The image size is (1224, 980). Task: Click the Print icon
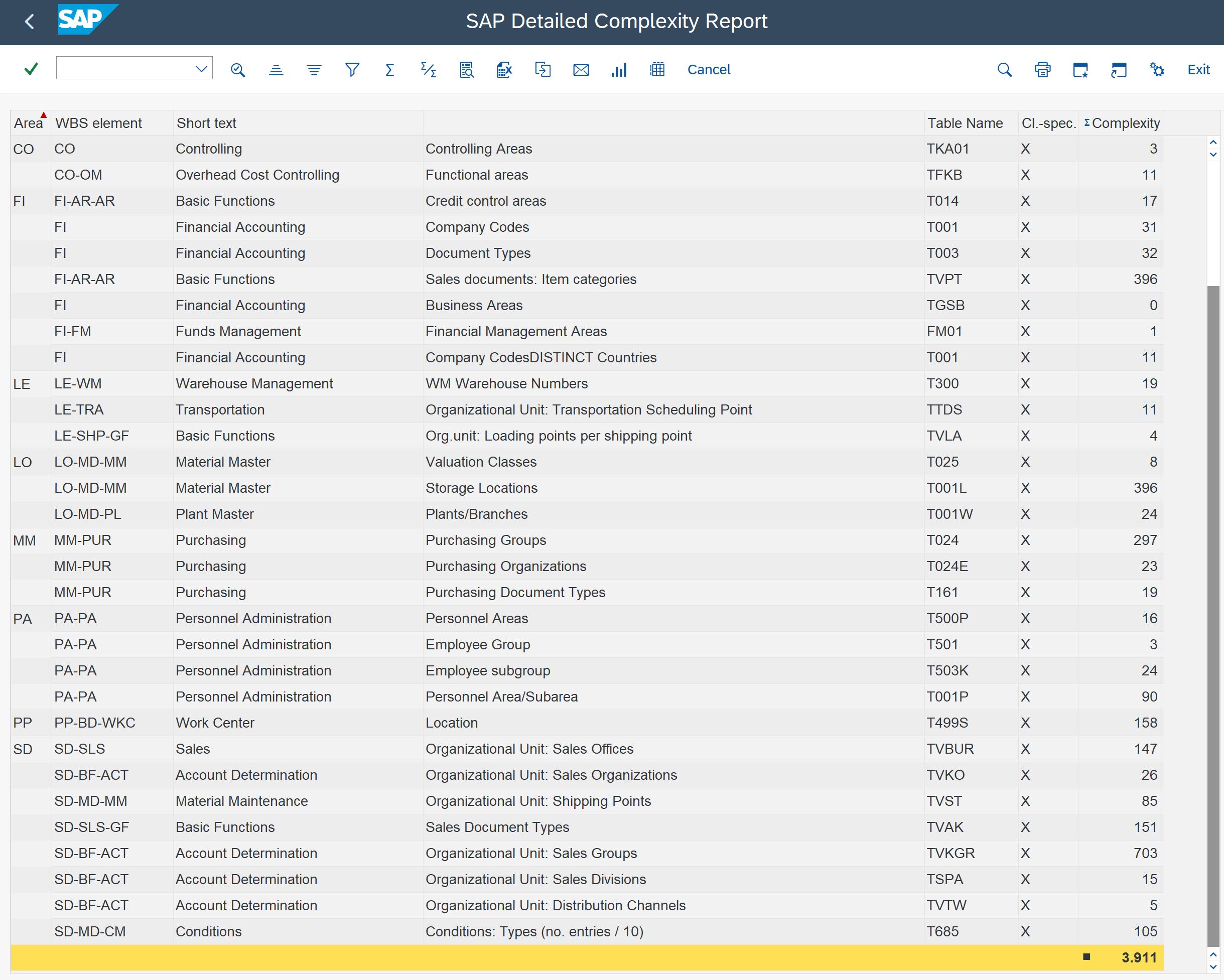point(1042,70)
